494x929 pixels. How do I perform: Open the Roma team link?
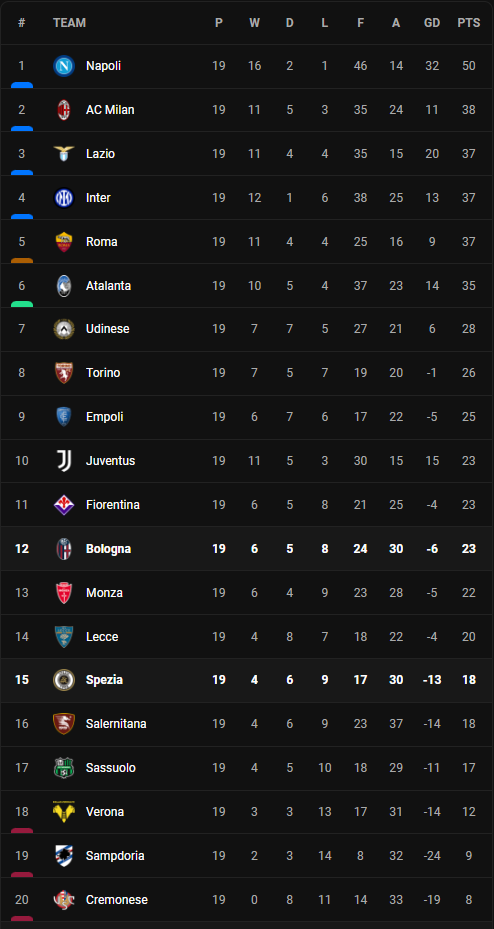pos(101,242)
